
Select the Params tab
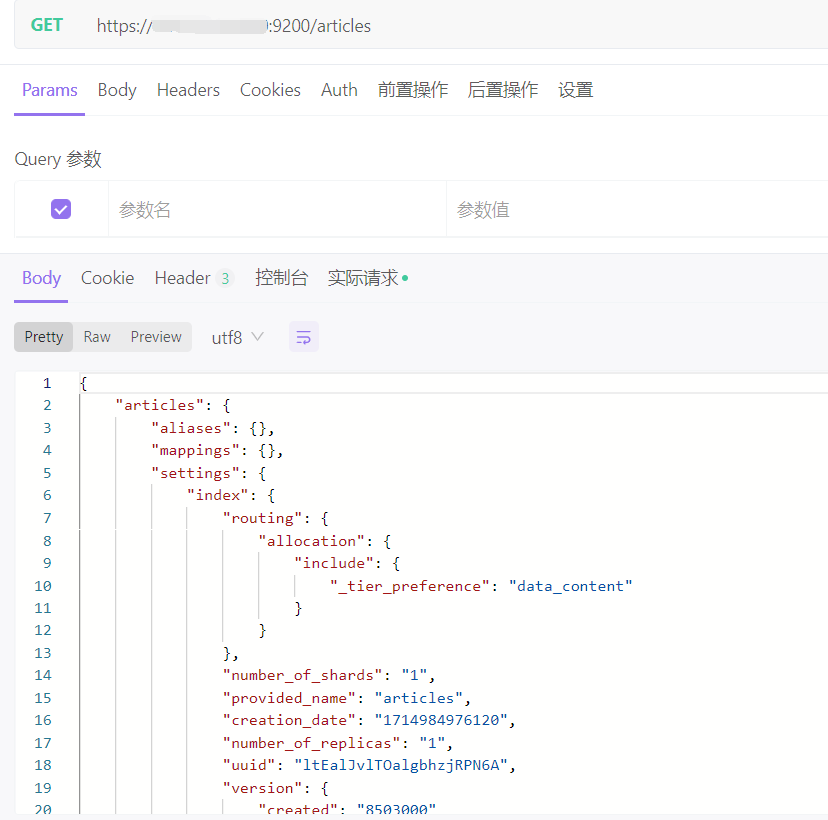pos(50,90)
